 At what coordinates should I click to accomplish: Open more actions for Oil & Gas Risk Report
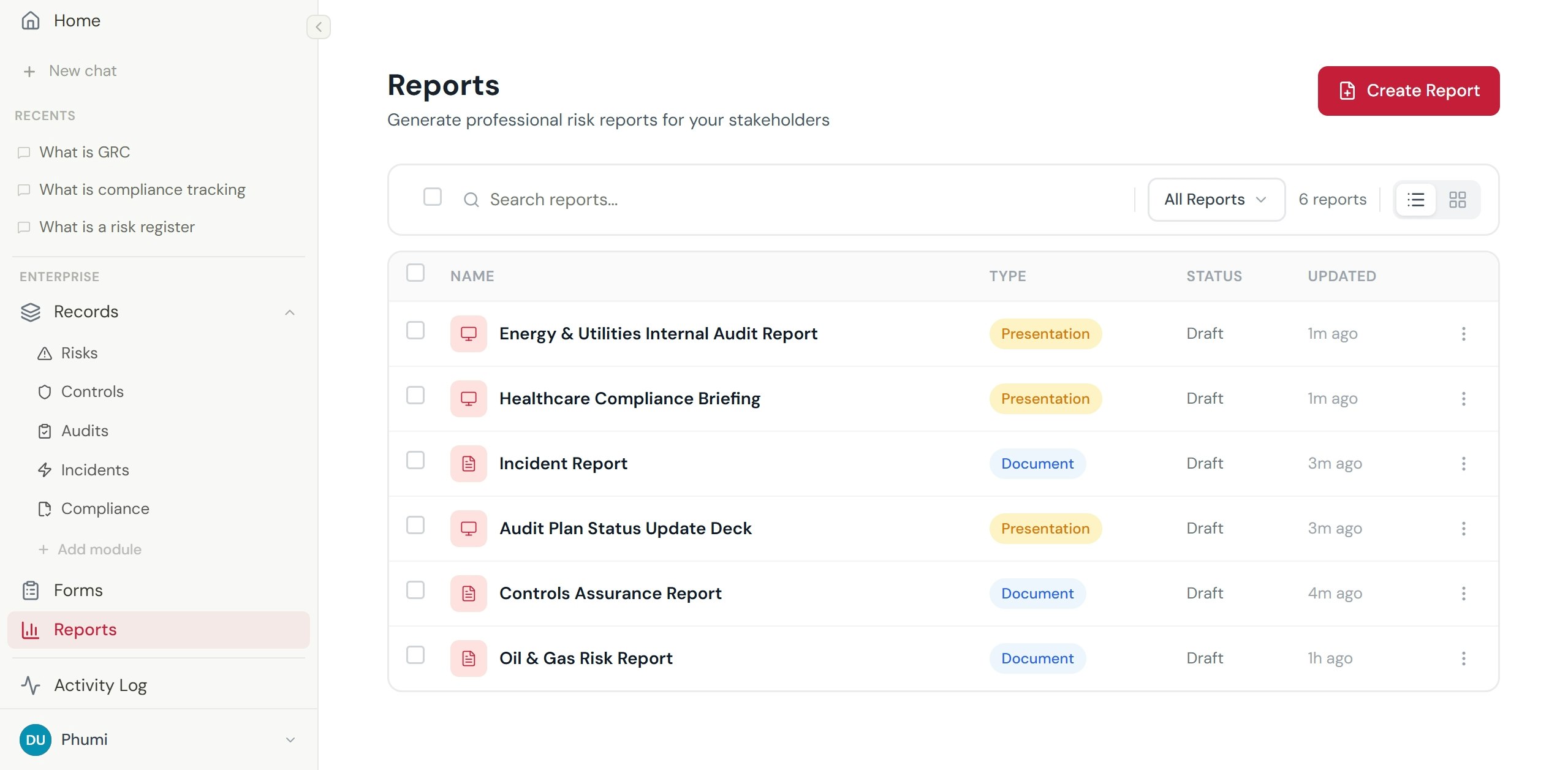pos(1463,659)
